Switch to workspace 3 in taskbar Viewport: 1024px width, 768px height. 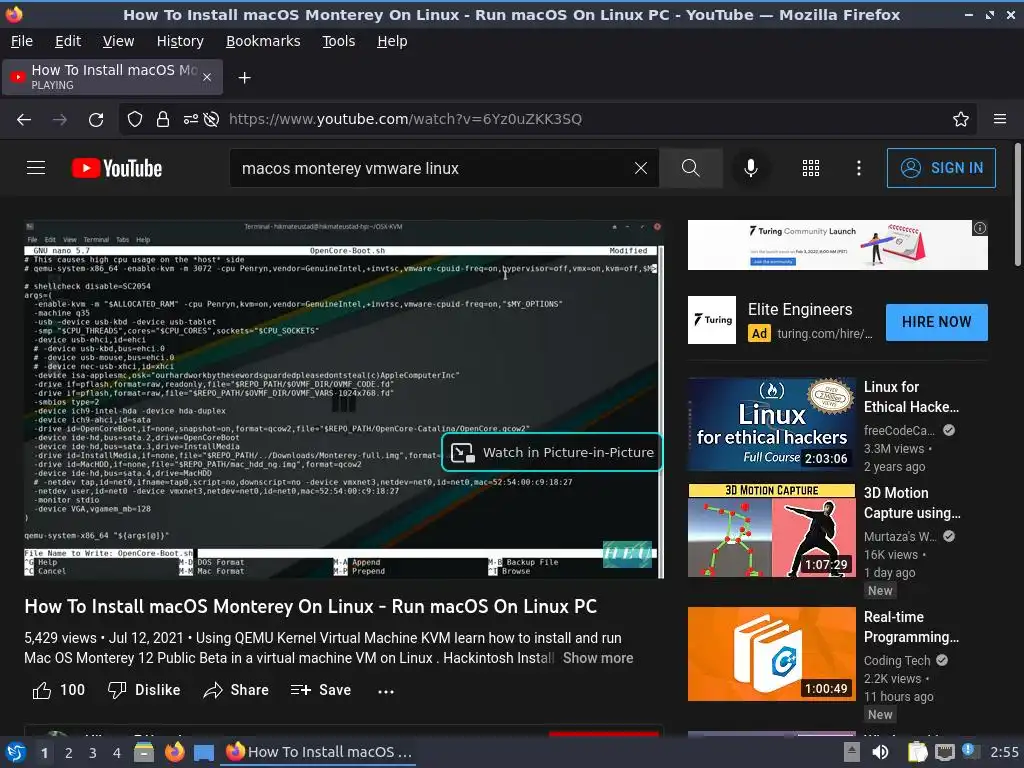93,753
